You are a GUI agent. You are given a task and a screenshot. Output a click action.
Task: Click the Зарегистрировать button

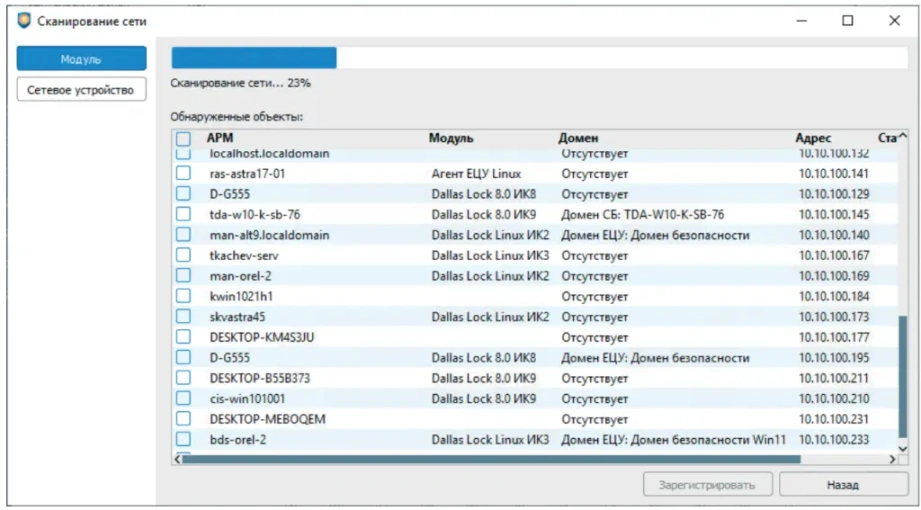coord(707,485)
